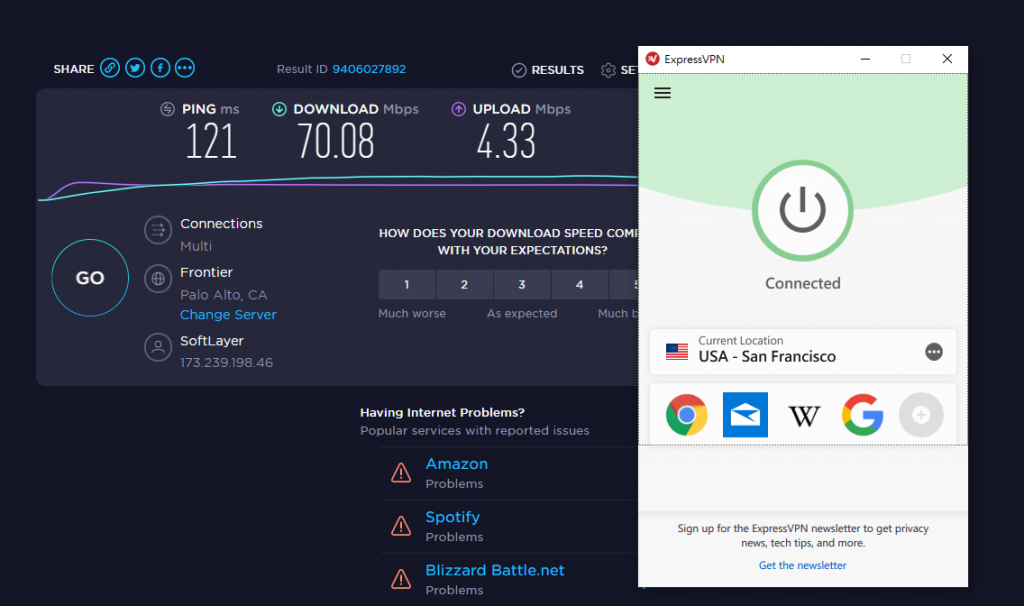
Task: Launch Chrome shortcut in ExpressVPN
Action: [686, 415]
